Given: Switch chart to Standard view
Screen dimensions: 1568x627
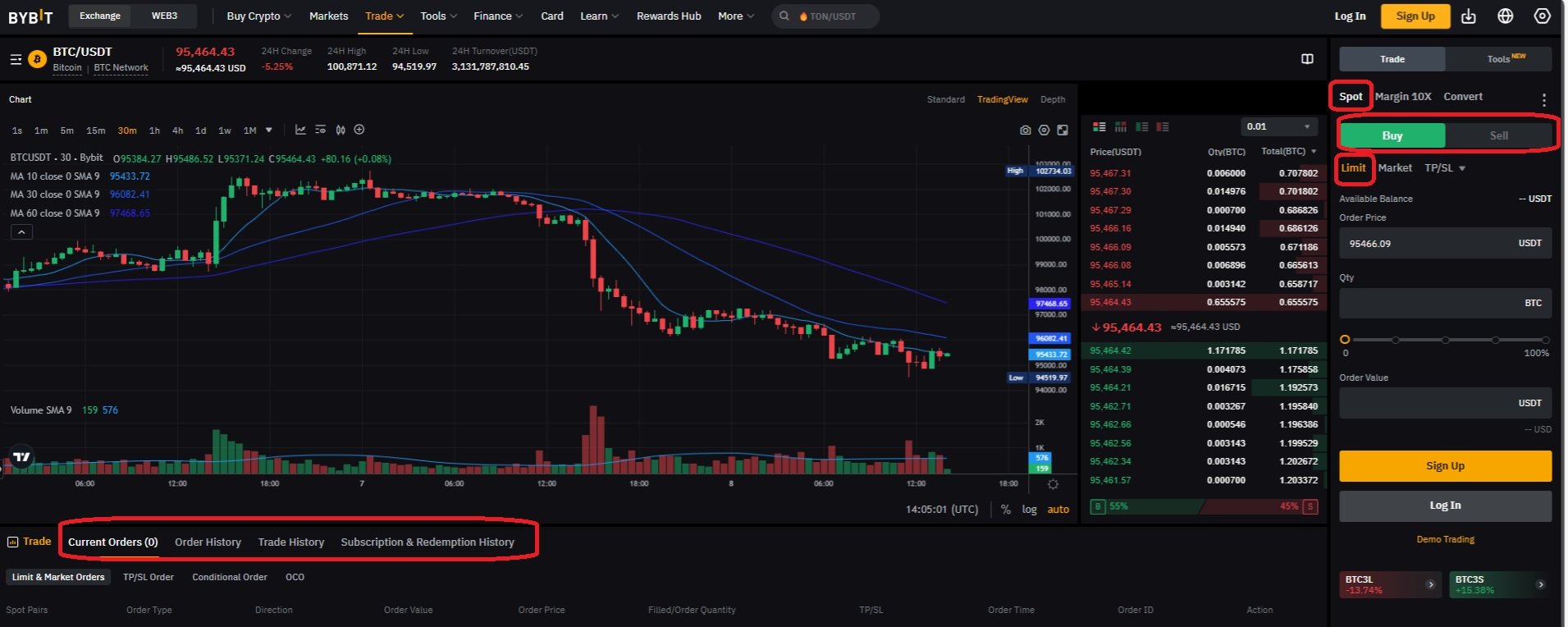Looking at the screenshot, I should [946, 99].
